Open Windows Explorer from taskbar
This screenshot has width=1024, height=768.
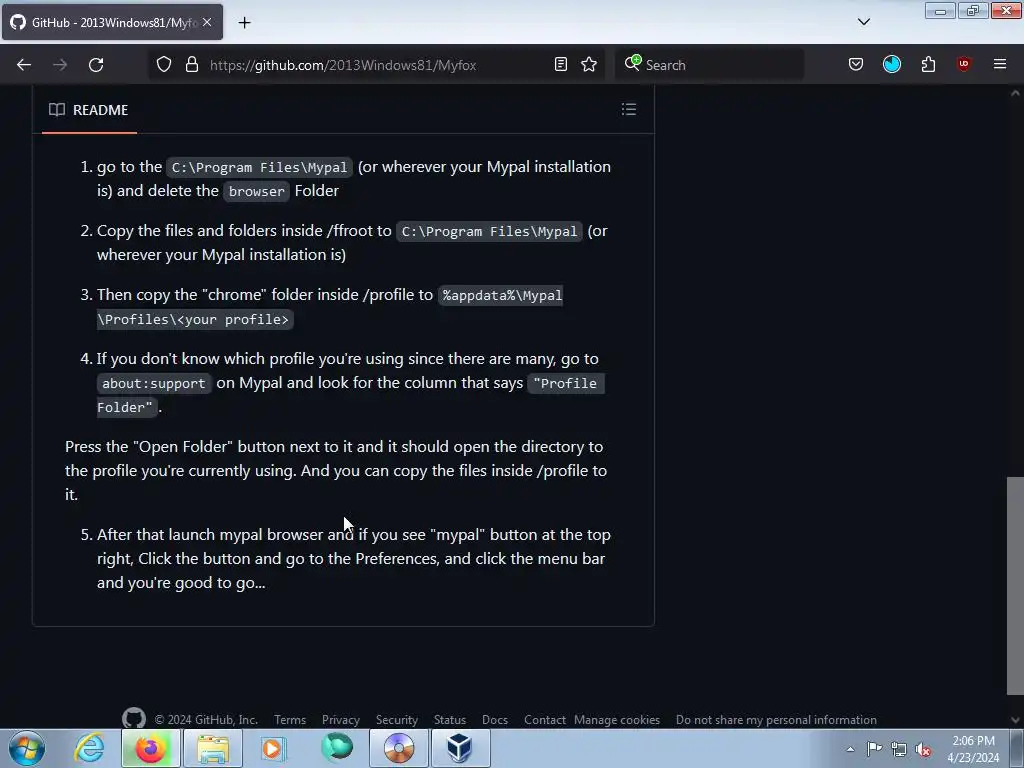click(213, 748)
